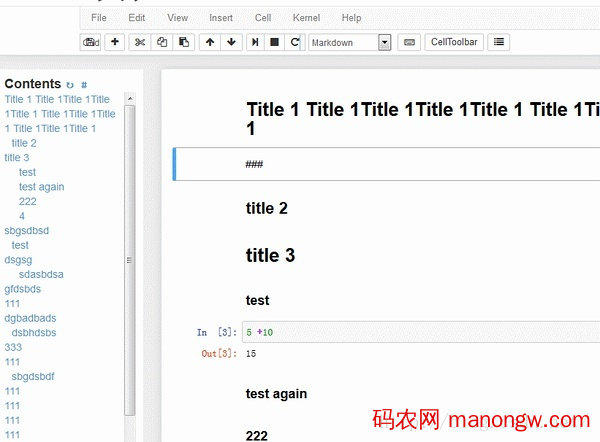Click the save notebook icon
This screenshot has width=600, height=442.
click(91, 42)
